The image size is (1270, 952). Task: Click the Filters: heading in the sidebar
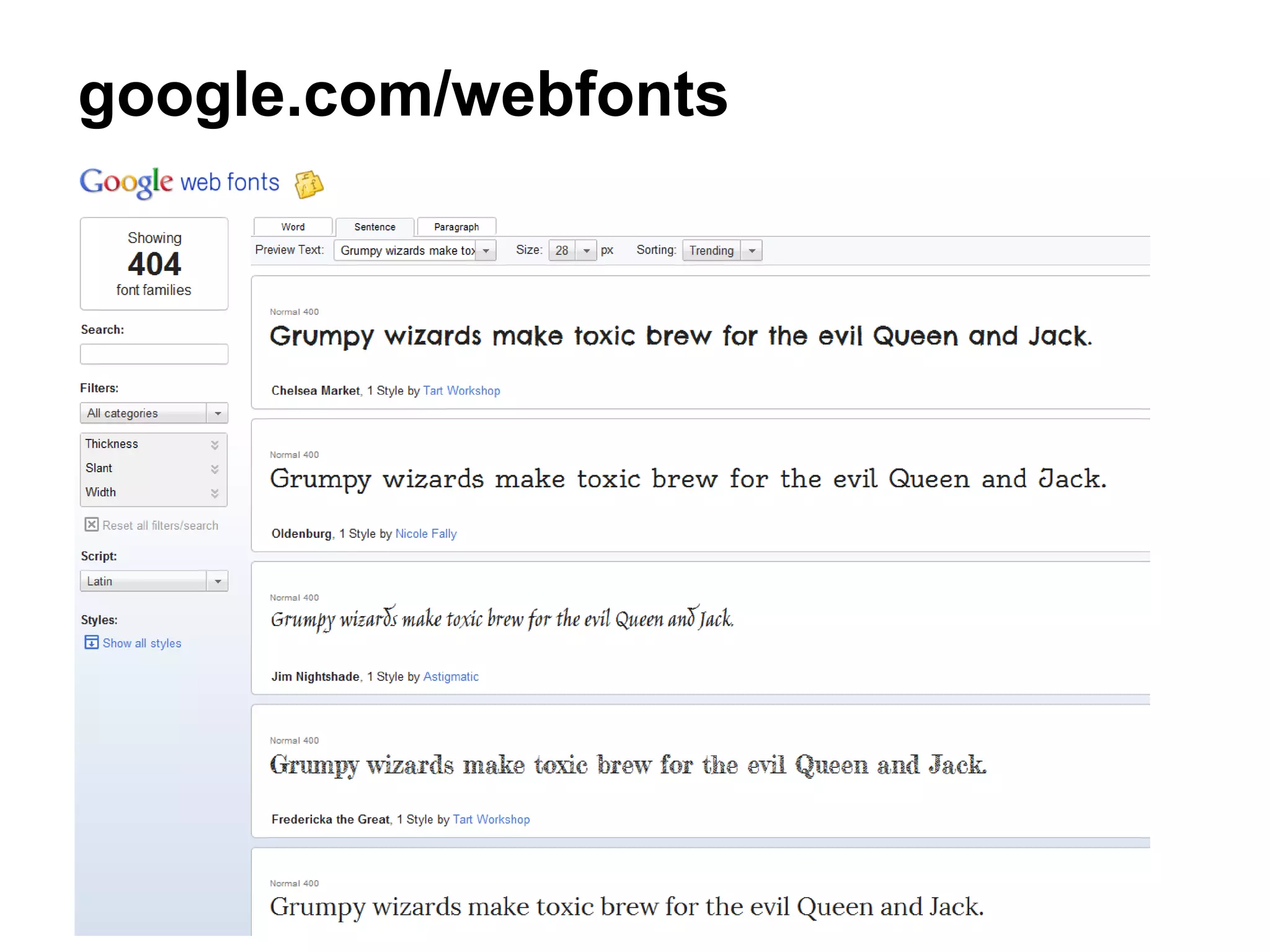coord(99,388)
